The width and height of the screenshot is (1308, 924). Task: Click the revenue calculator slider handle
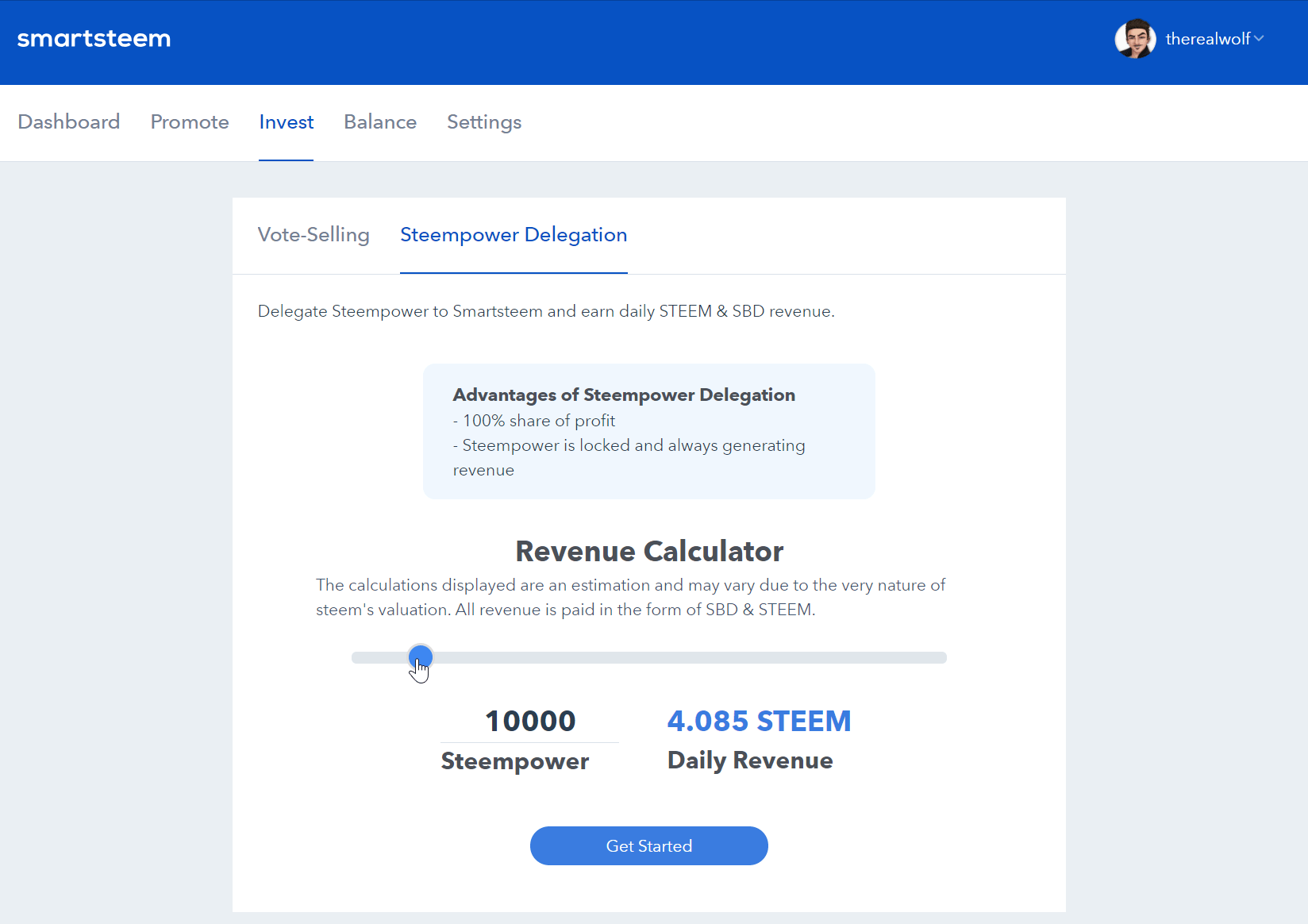click(x=421, y=656)
